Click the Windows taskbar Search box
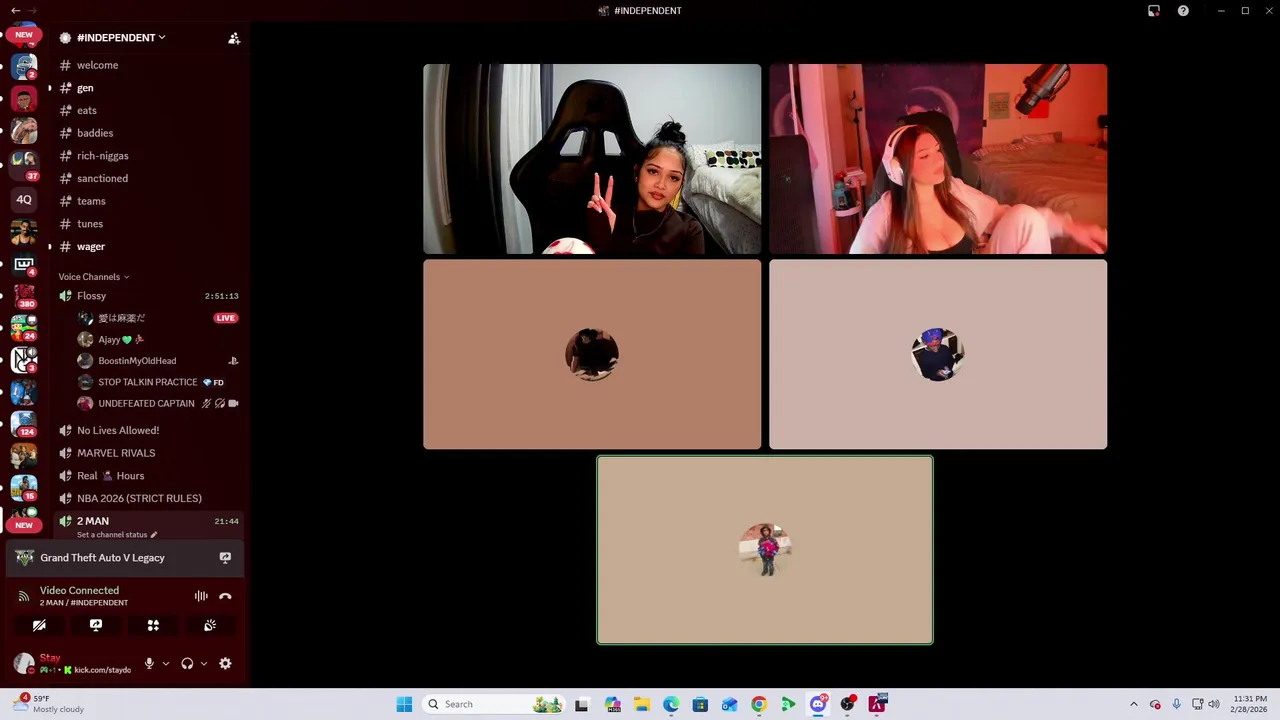Image resolution: width=1280 pixels, height=720 pixels. 494,704
